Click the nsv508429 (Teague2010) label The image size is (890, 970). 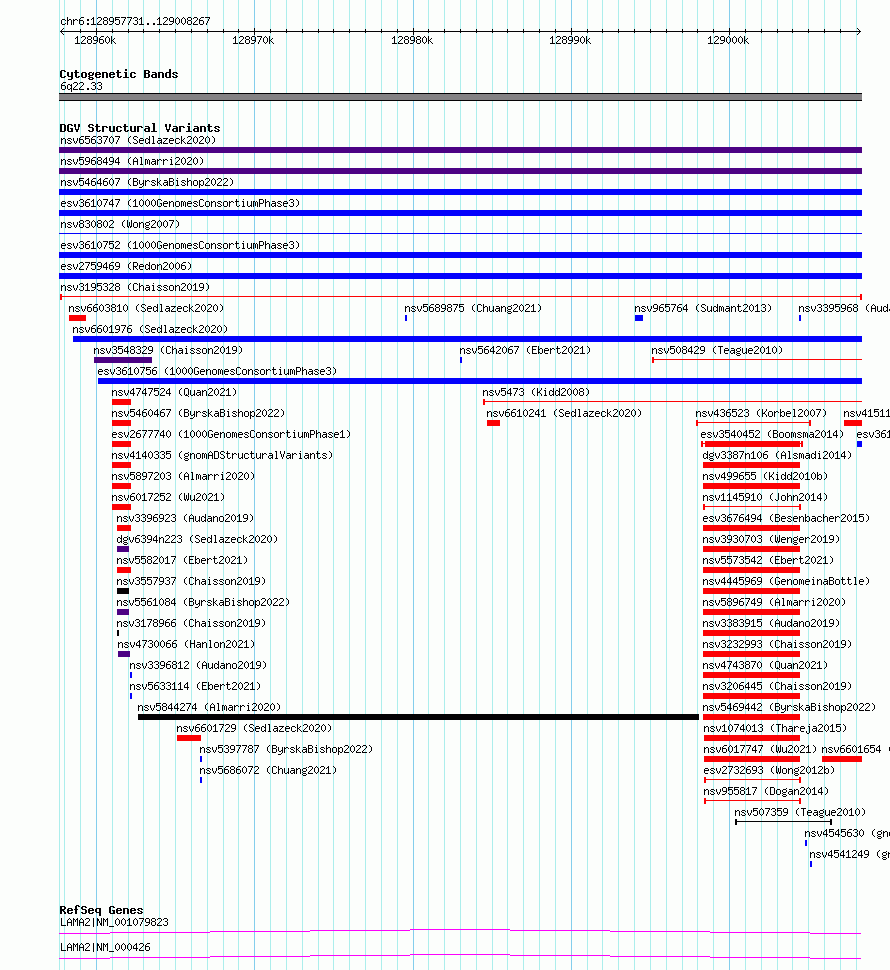(717, 351)
